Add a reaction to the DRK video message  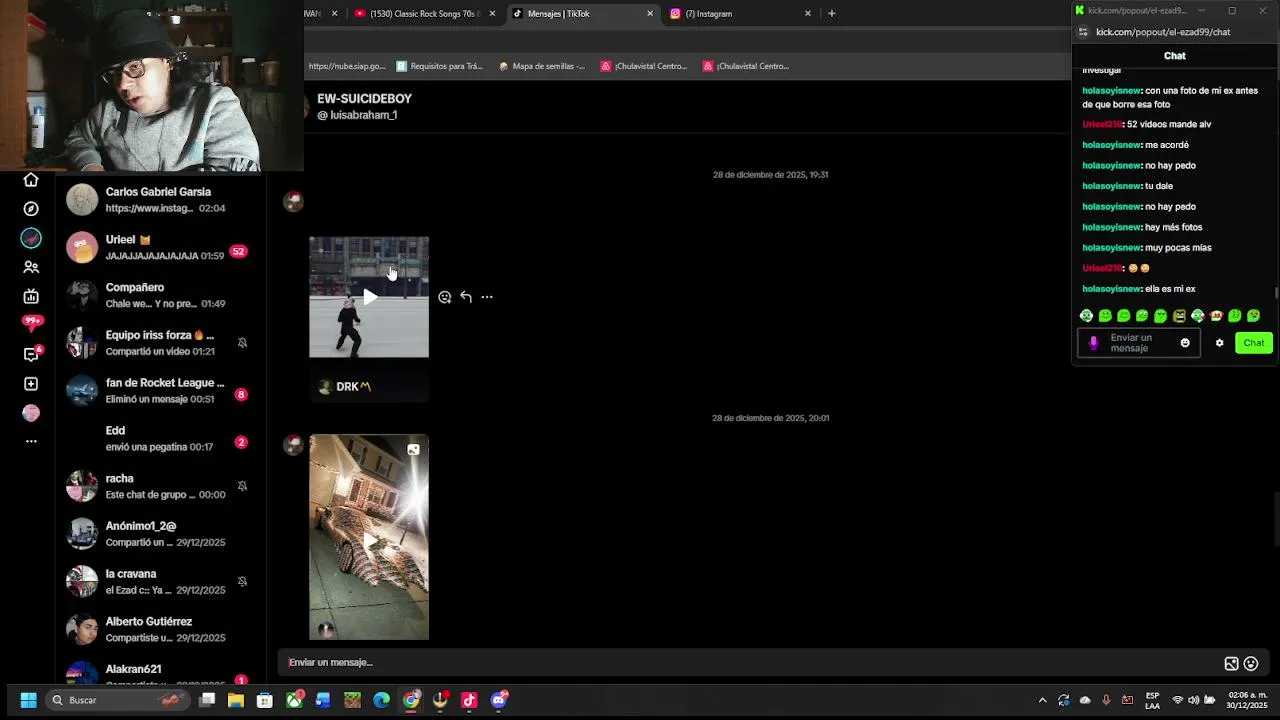[x=445, y=297]
